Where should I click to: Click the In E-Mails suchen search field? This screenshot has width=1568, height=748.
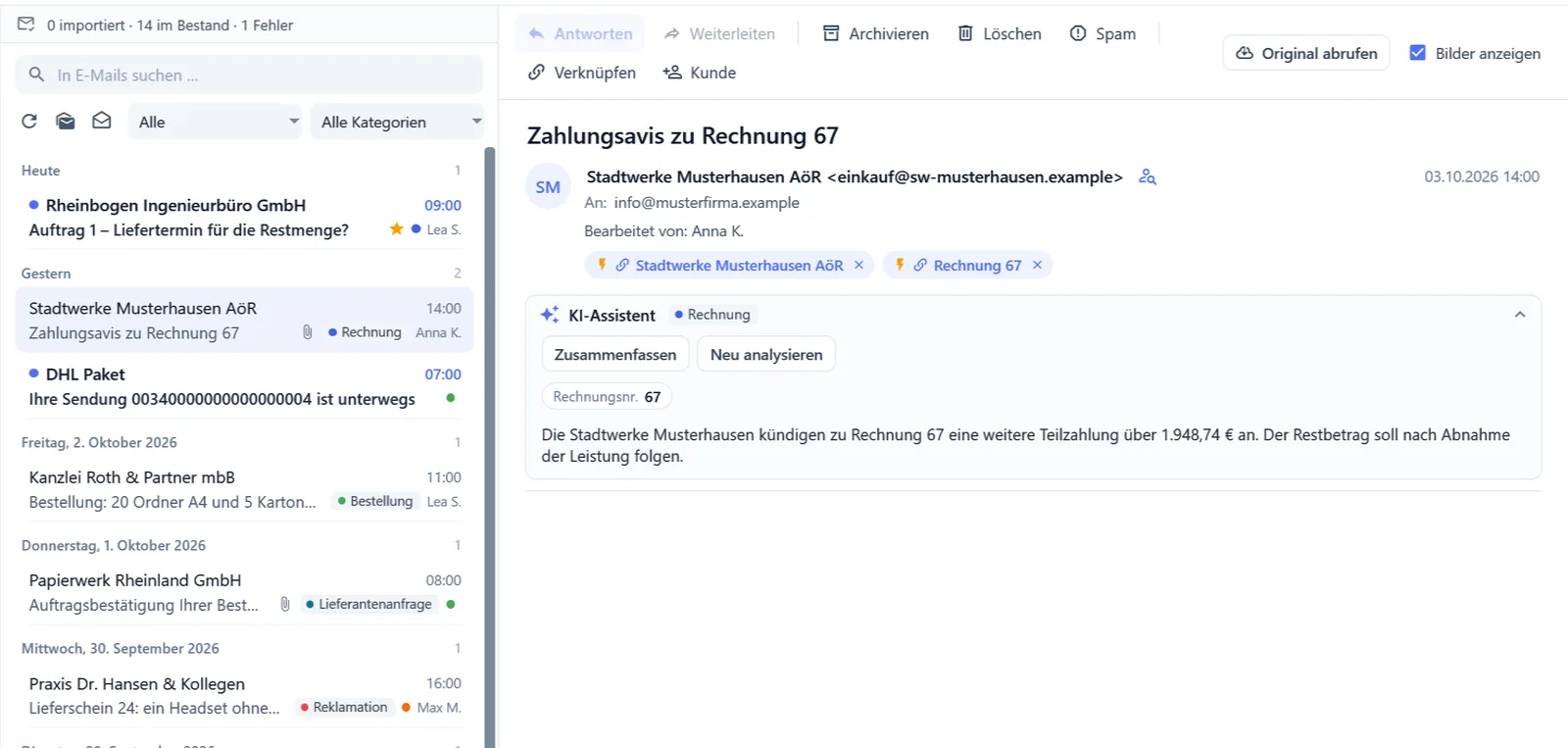coord(249,75)
